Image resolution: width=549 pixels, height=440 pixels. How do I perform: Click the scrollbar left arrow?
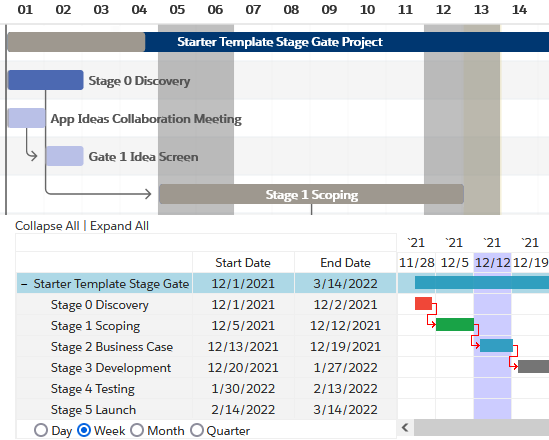[405, 427]
